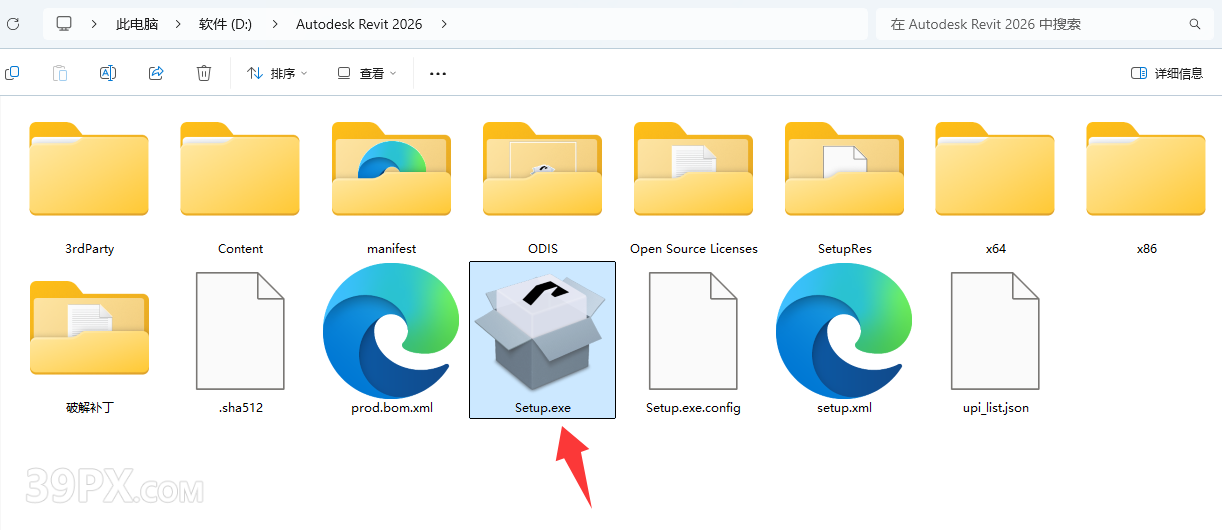Expand the chevron after 软件 (D:)

[274, 24]
